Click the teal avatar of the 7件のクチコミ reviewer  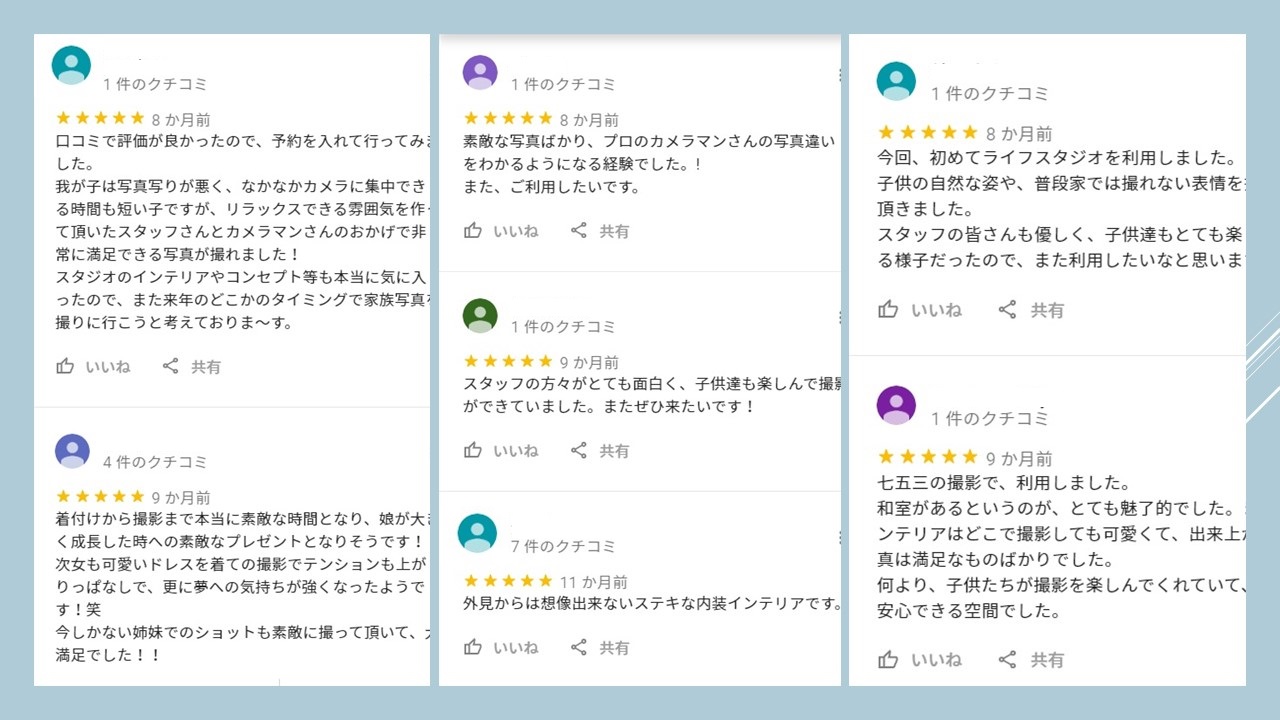477,533
